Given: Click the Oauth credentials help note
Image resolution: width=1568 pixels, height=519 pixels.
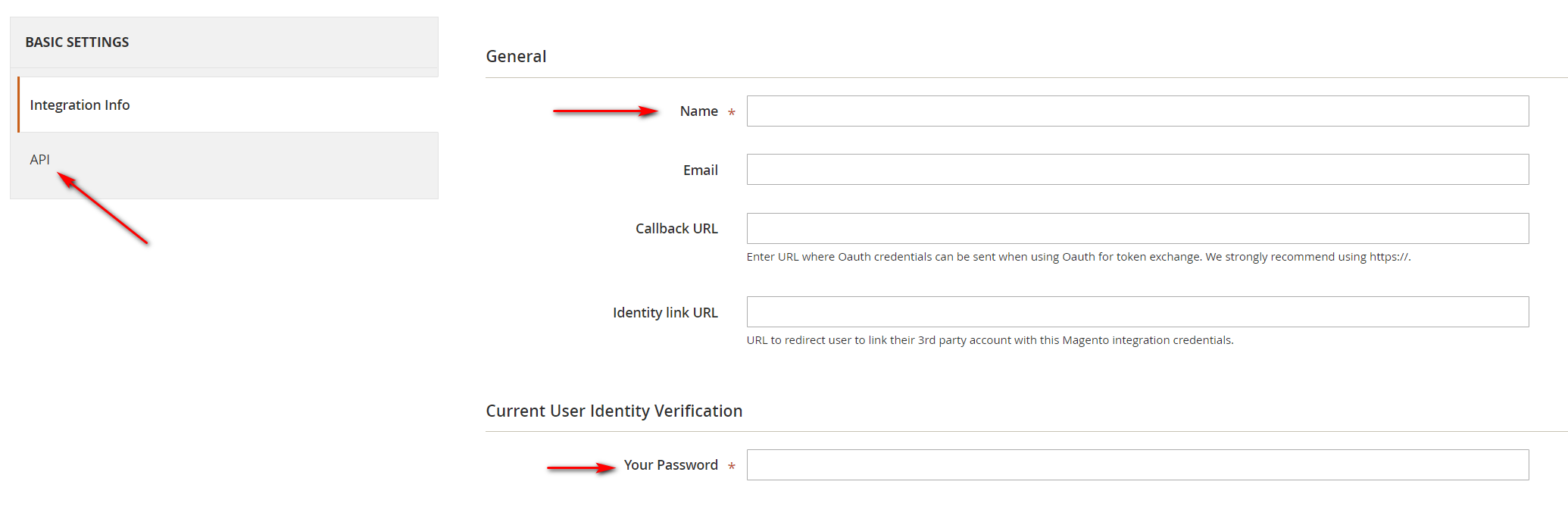Looking at the screenshot, I should [1079, 257].
